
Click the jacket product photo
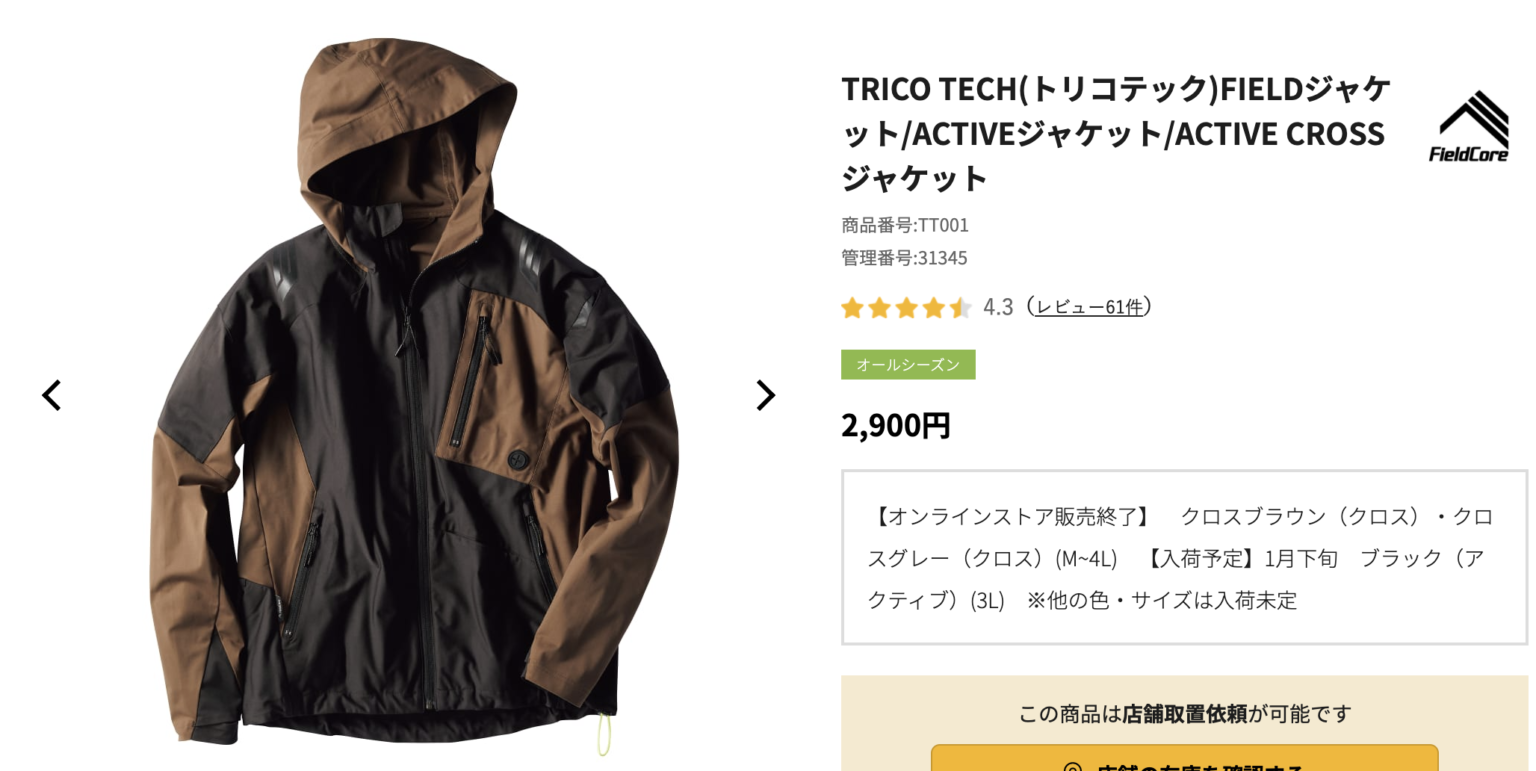click(x=410, y=395)
